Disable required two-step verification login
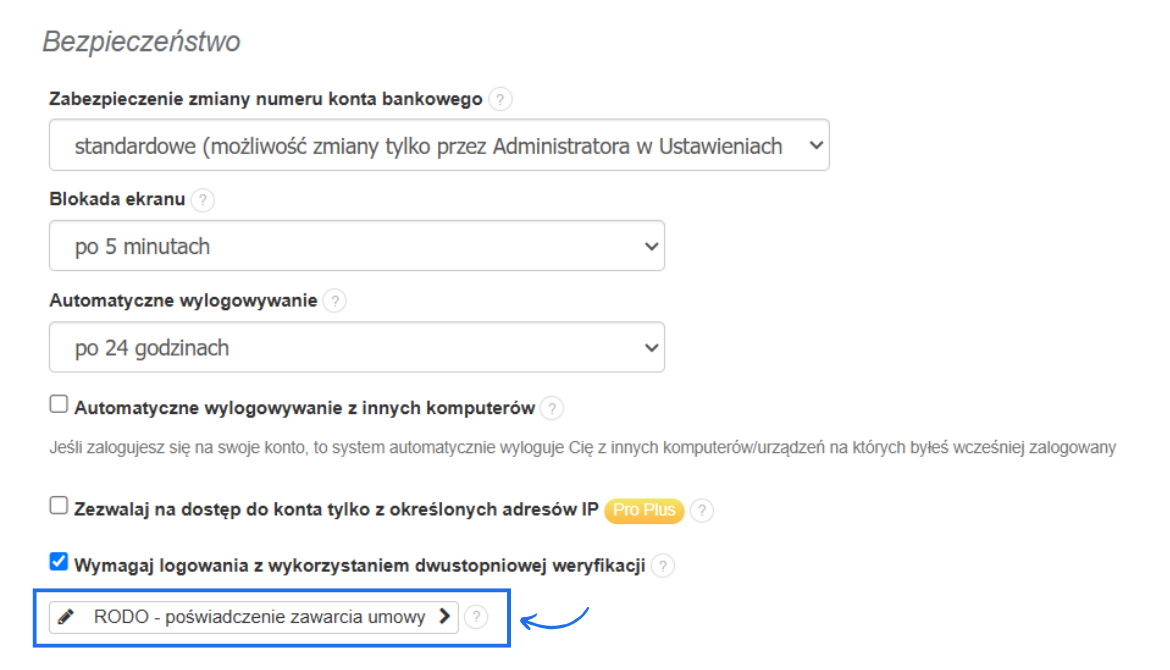The height and width of the screenshot is (670, 1170). pos(58,561)
